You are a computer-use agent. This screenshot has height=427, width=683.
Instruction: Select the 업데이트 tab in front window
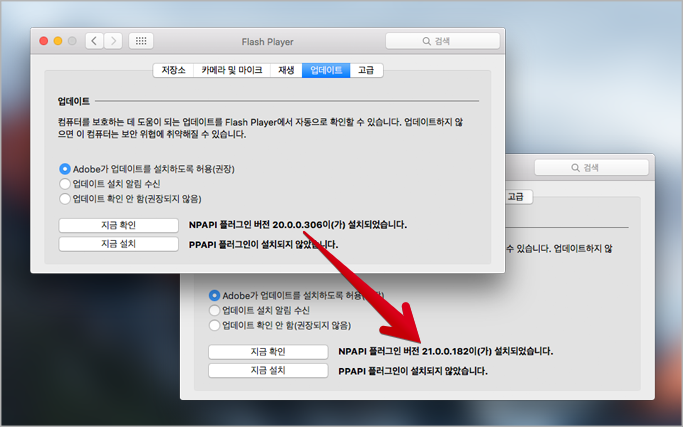tap(326, 70)
